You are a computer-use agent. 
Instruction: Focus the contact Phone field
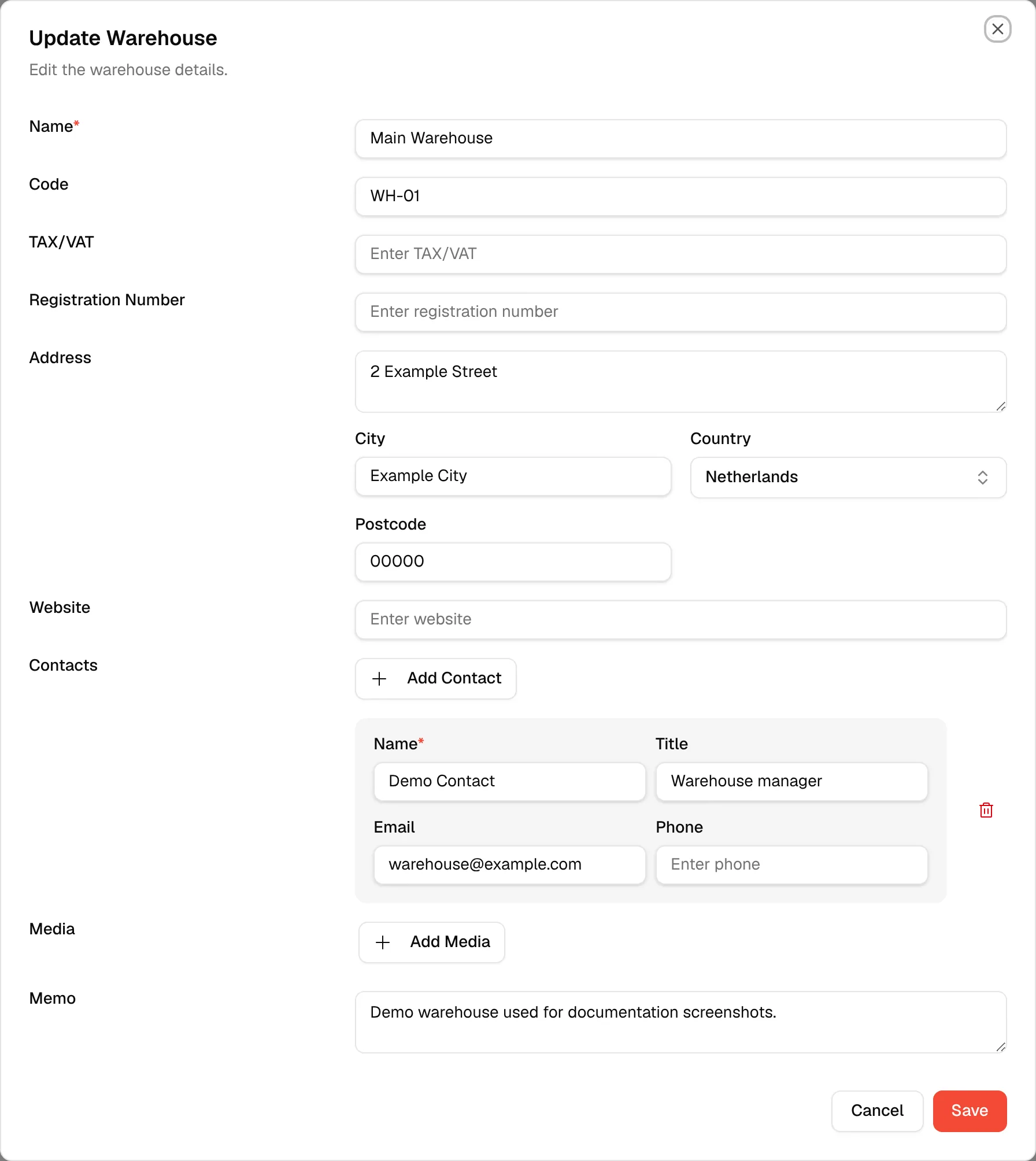click(x=791, y=865)
